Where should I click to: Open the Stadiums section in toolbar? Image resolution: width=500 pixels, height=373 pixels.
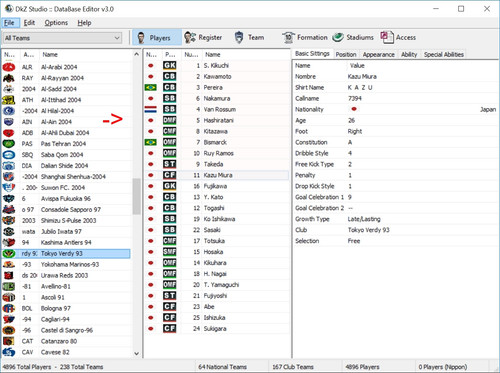353,37
